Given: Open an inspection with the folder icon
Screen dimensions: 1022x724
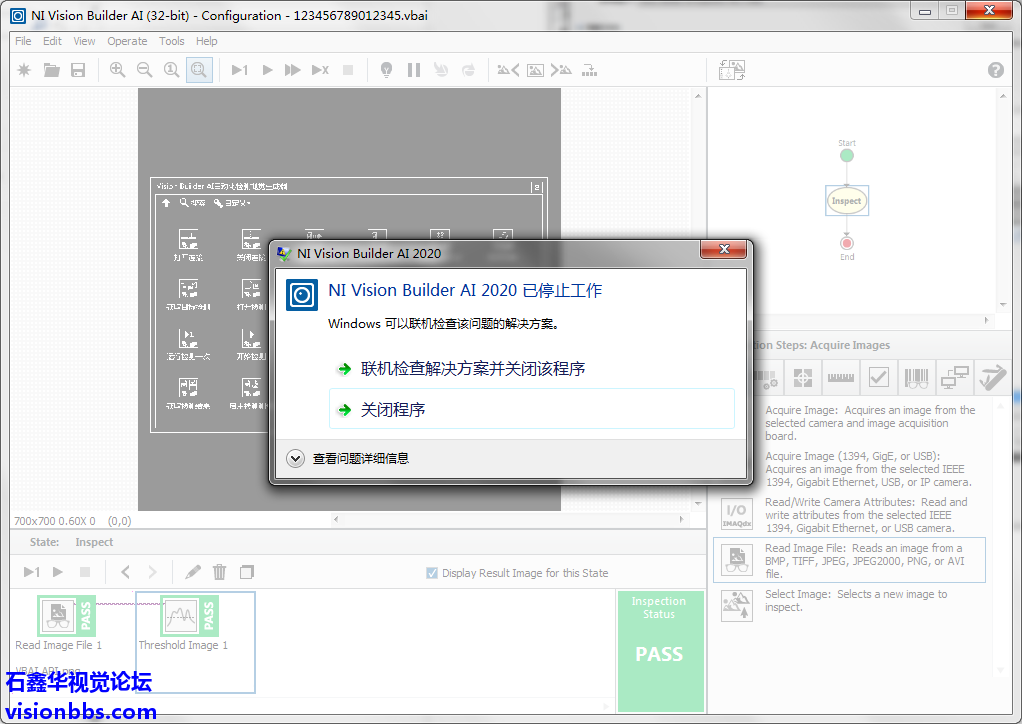Looking at the screenshot, I should 51,70.
